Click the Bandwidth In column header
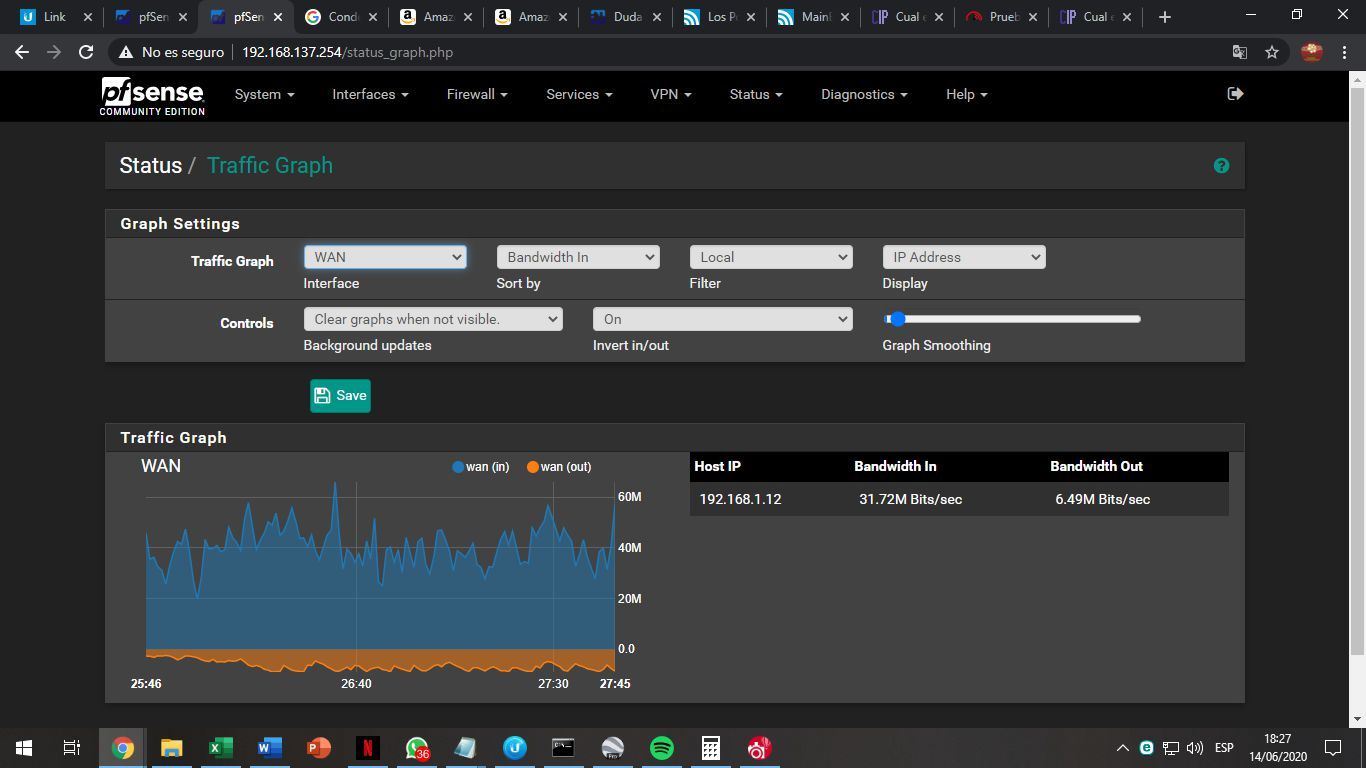The width and height of the screenshot is (1366, 768). (x=895, y=466)
